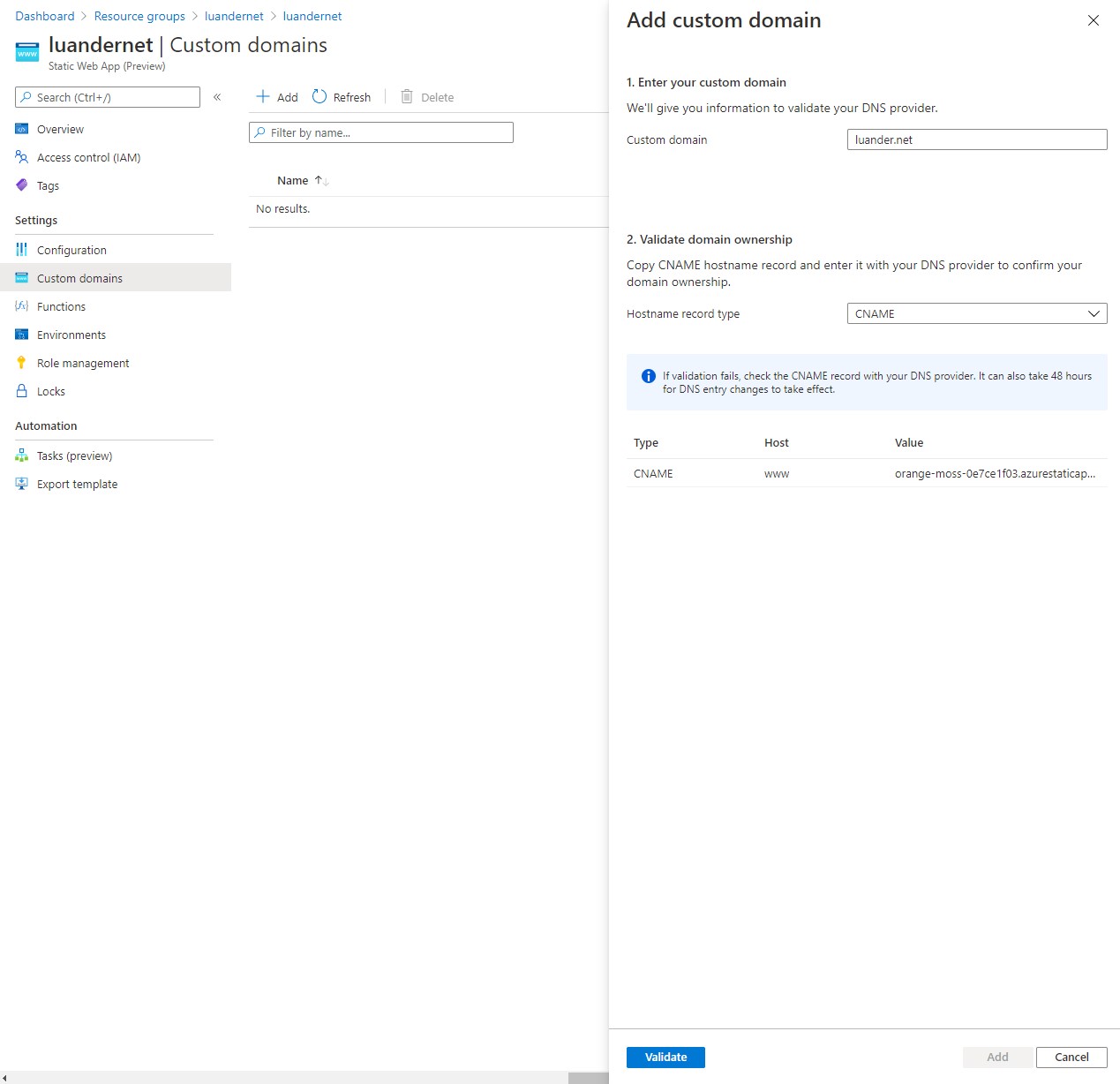Screen dimensions: 1120x1084
Task: Collapse the sidebar with double chevron
Action: point(217,97)
